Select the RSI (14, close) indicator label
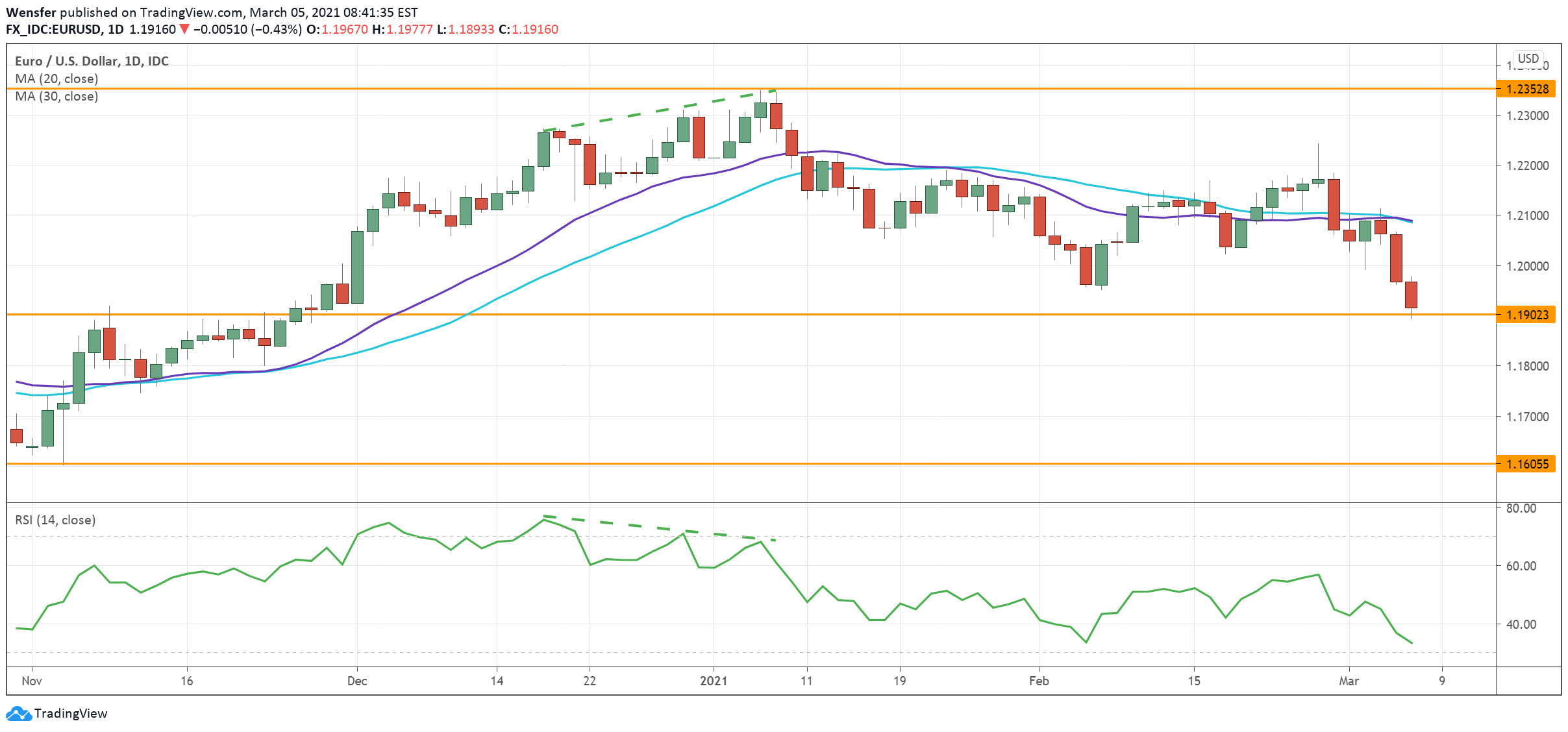This screenshot has width=1568, height=732. [55, 520]
